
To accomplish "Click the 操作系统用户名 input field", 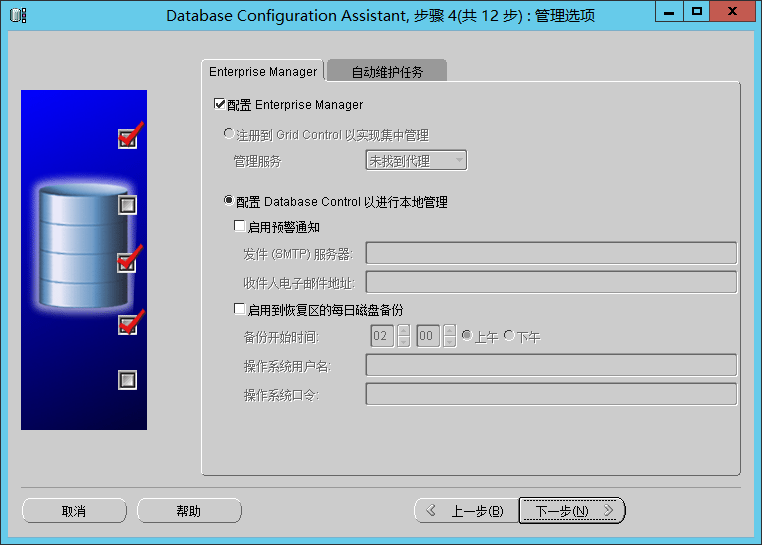I will (x=551, y=365).
